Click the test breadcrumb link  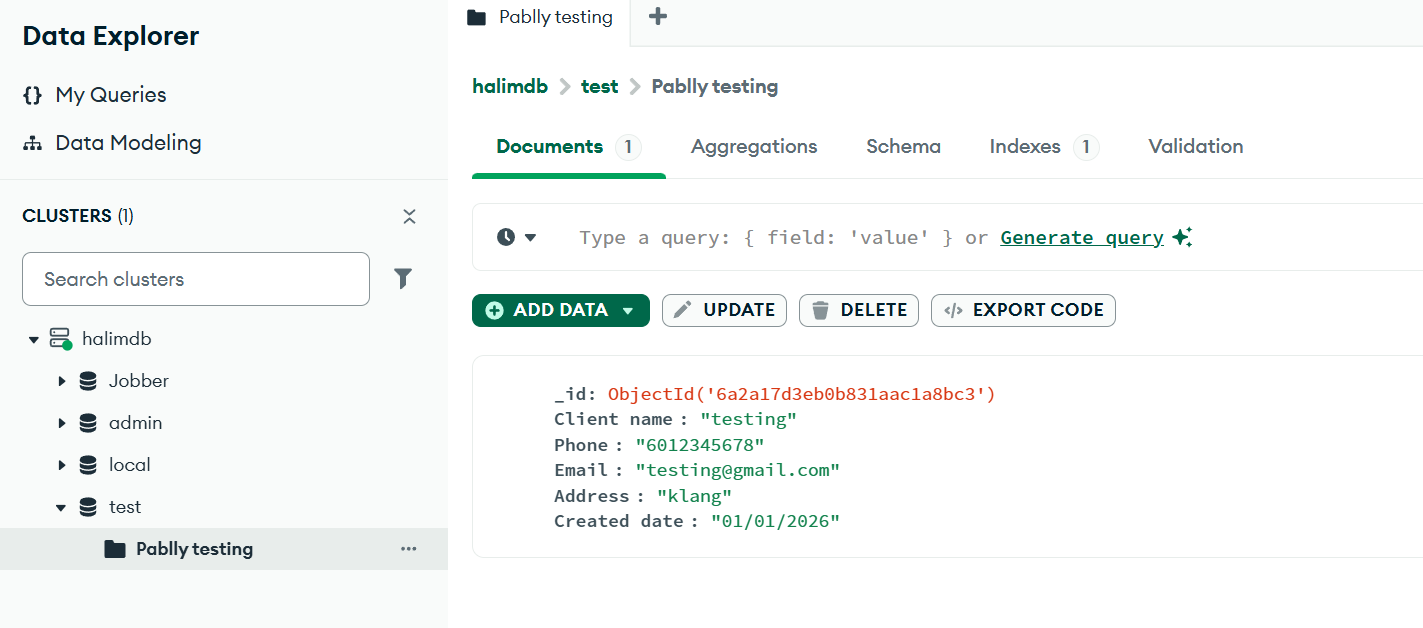[600, 86]
